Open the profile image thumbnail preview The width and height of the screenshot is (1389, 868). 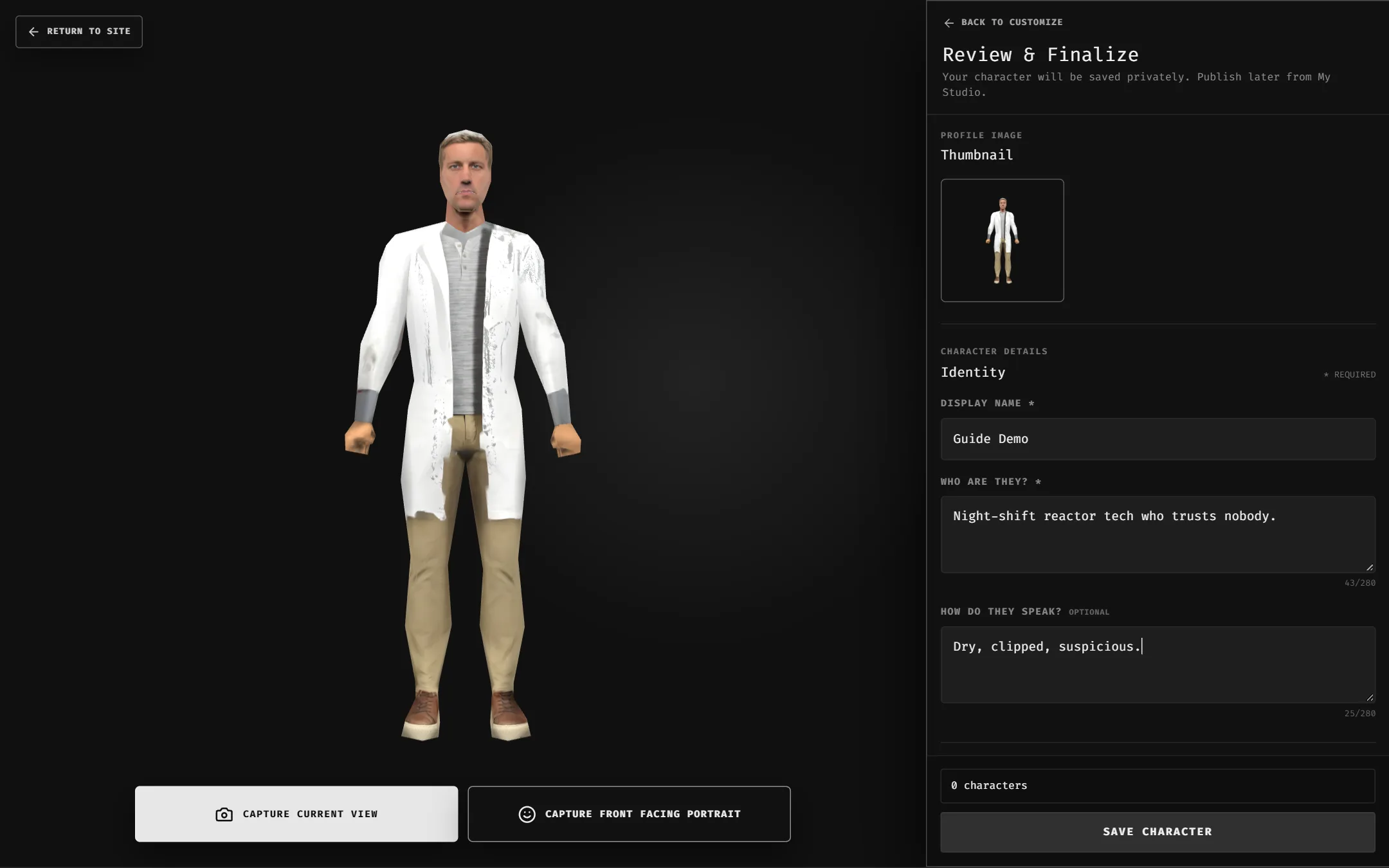1002,240
